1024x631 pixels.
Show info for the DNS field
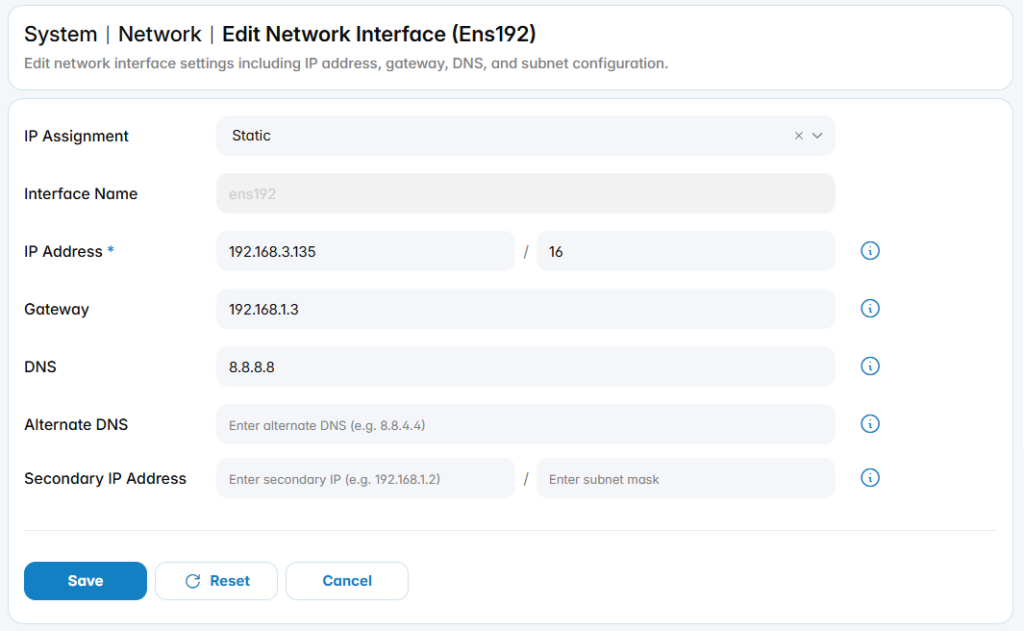[x=870, y=366]
